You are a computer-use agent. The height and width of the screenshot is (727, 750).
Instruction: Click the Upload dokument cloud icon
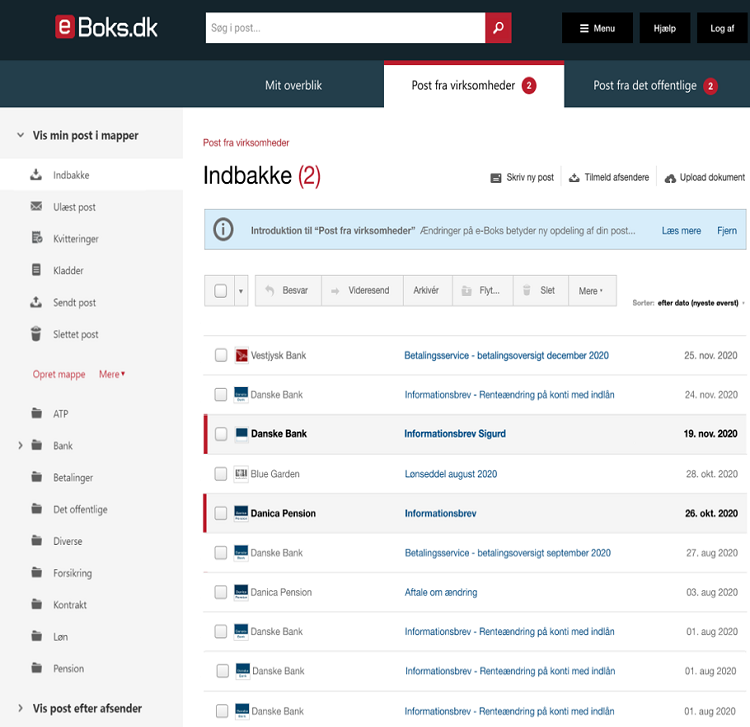670,178
